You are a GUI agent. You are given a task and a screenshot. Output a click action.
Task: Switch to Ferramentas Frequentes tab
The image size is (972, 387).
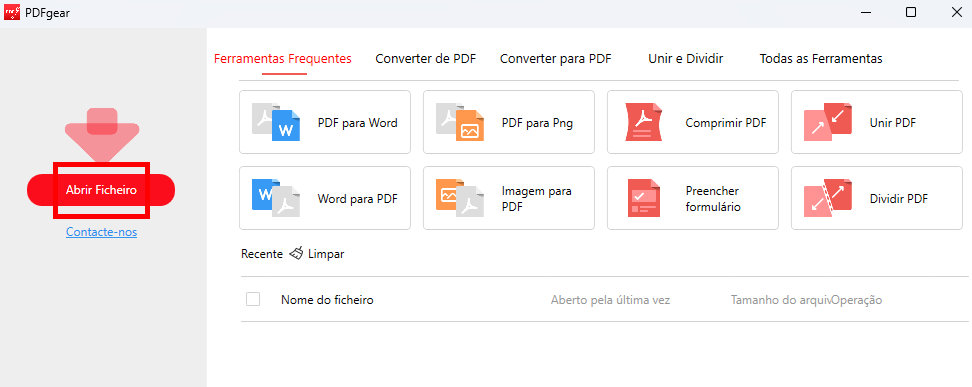tap(283, 59)
